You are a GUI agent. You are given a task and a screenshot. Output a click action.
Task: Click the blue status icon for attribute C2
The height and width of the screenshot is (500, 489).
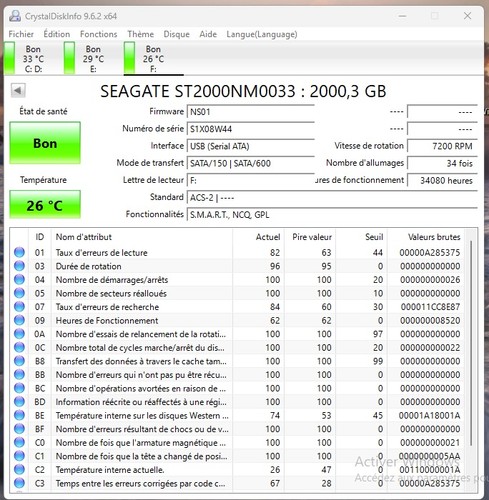click(19, 470)
